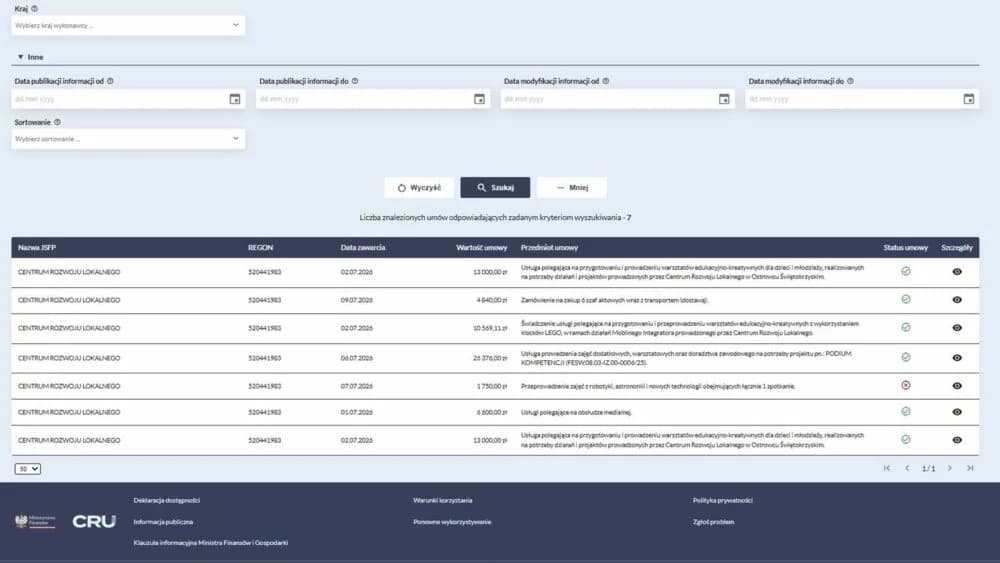Screen dimensions: 1000x563
Task: View details of the 20 376,00 zł contract
Action: pos(957,358)
